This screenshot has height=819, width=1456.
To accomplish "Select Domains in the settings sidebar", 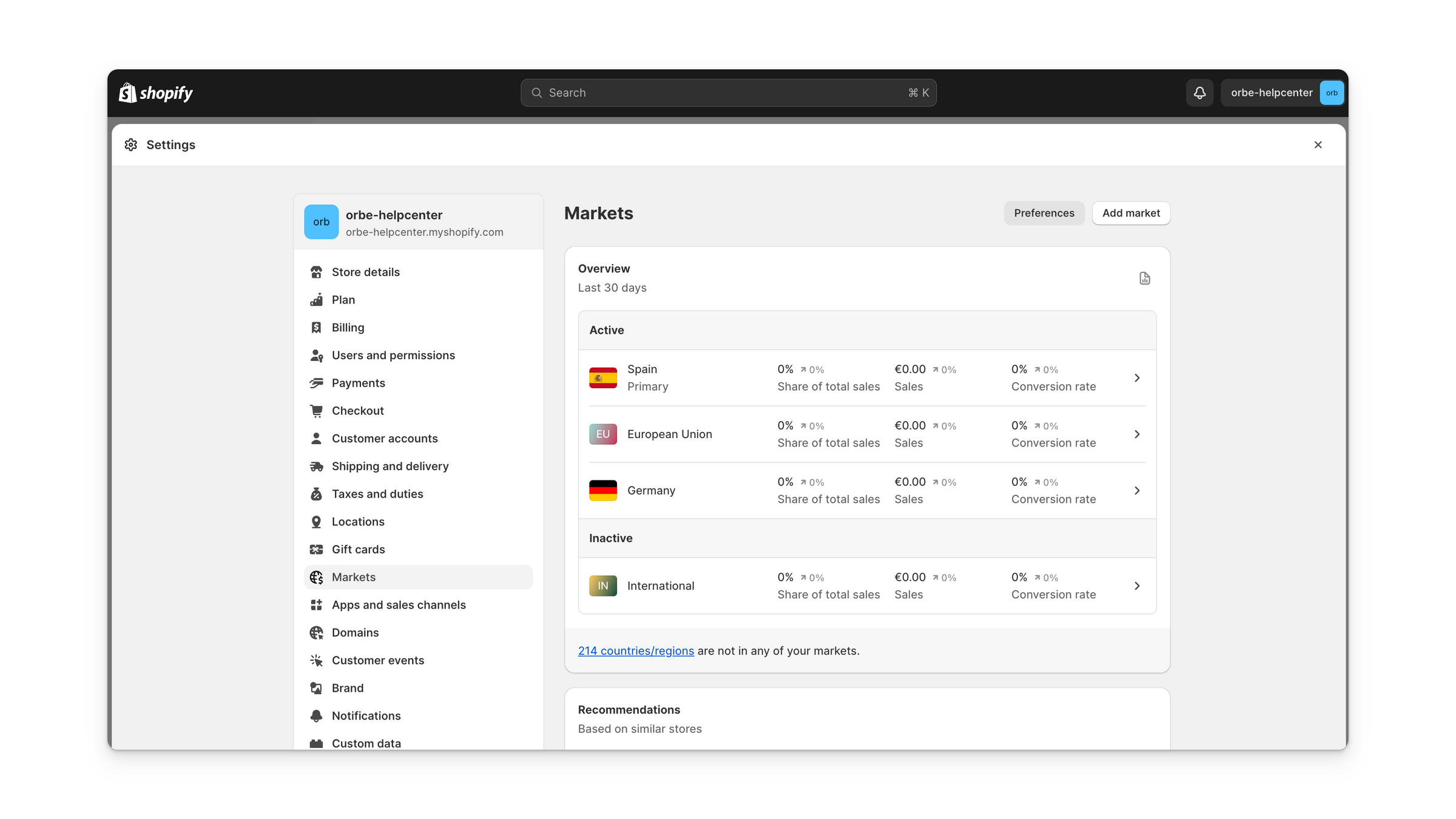I will (x=355, y=633).
